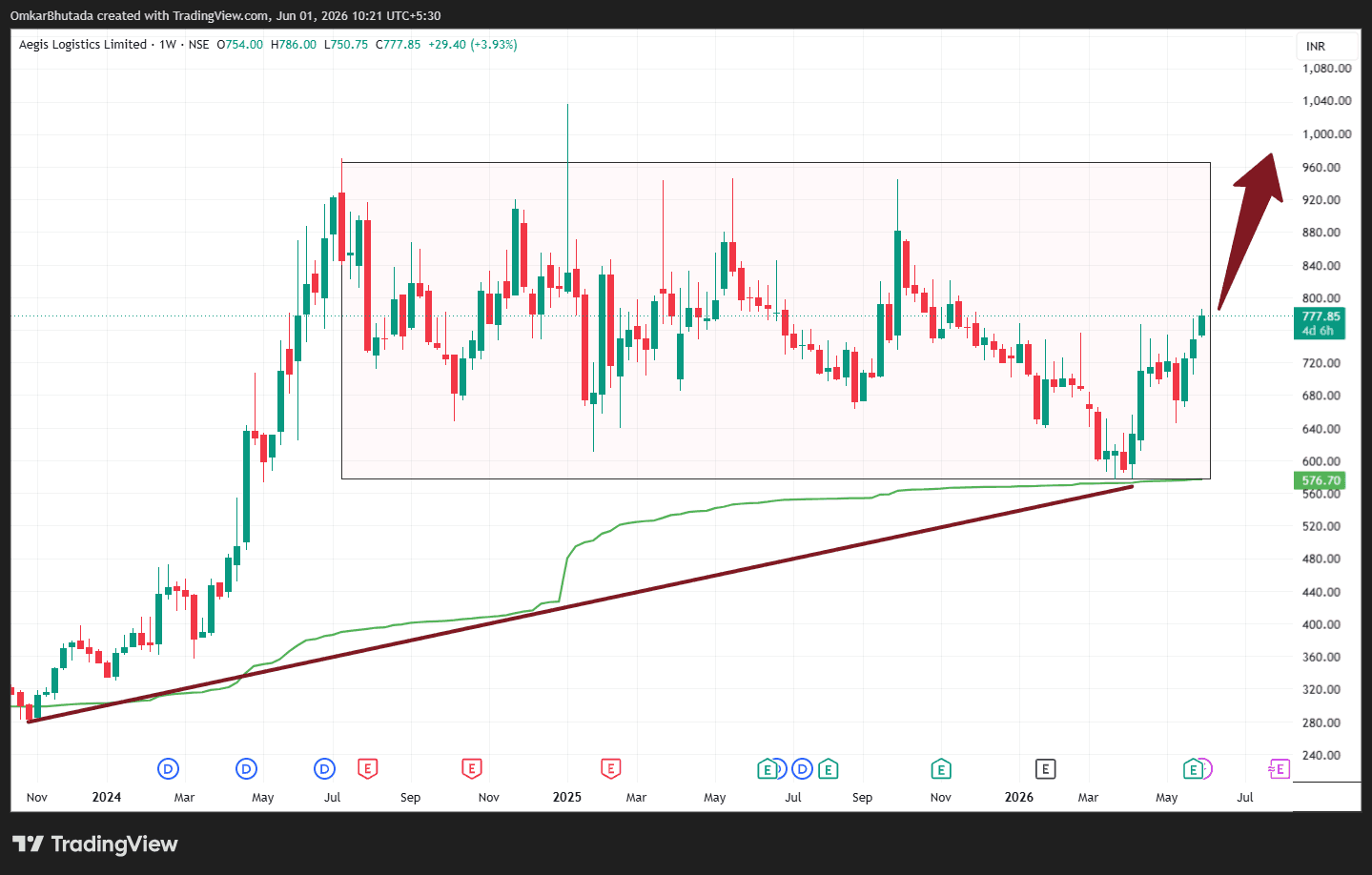
Task: Click the purple upcoming earnings marker
Action: tap(1280, 768)
